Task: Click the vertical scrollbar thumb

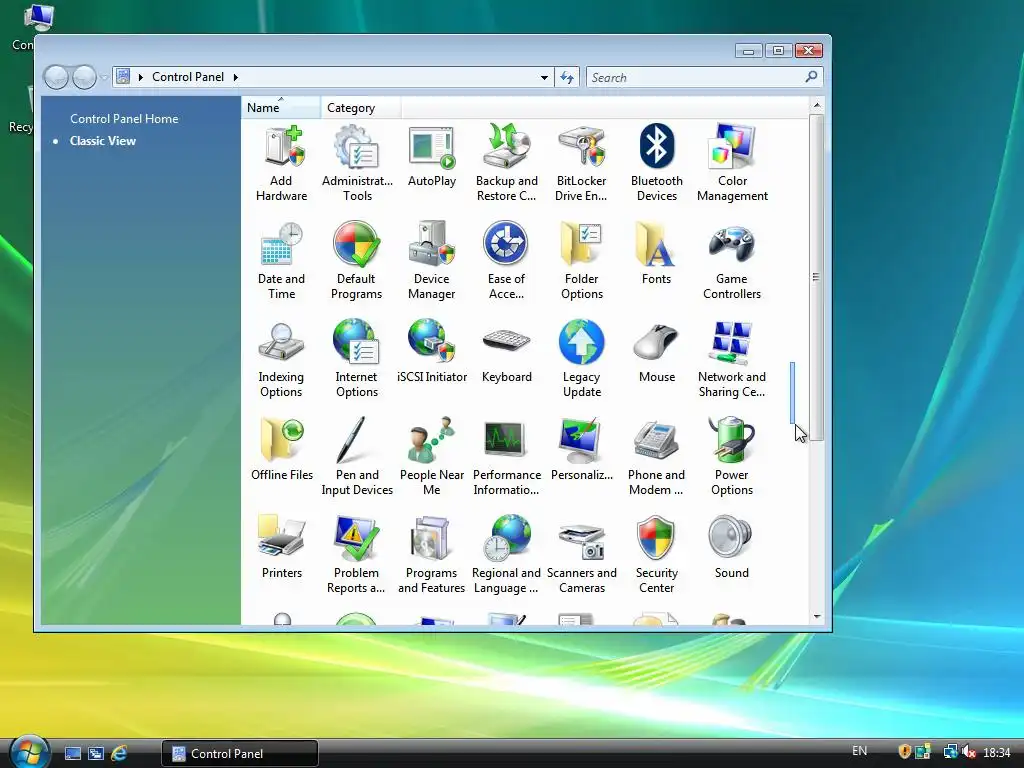Action: (x=816, y=278)
